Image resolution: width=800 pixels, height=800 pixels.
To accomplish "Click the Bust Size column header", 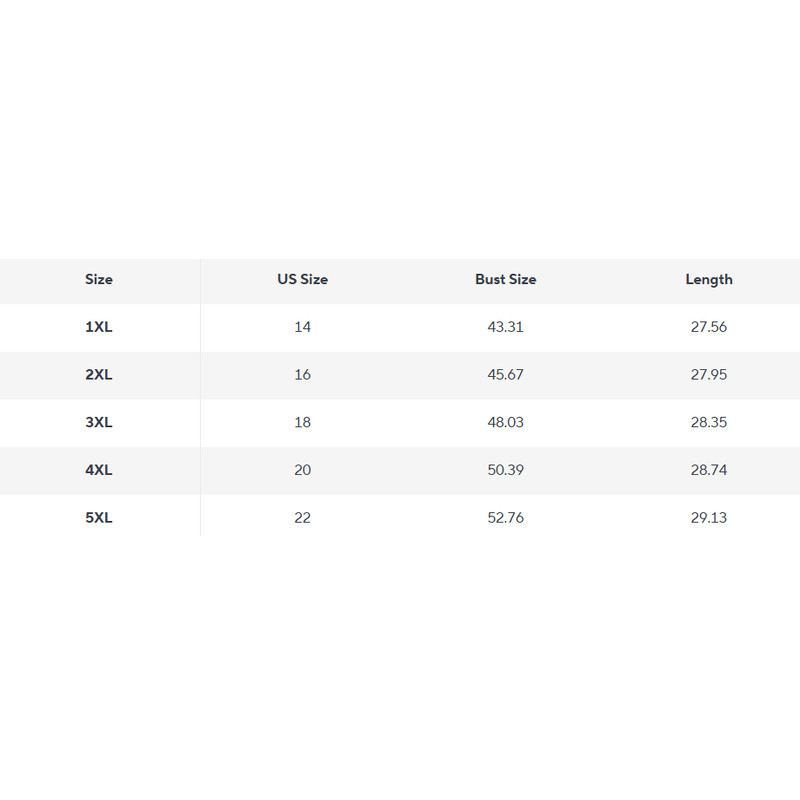I will click(x=505, y=280).
